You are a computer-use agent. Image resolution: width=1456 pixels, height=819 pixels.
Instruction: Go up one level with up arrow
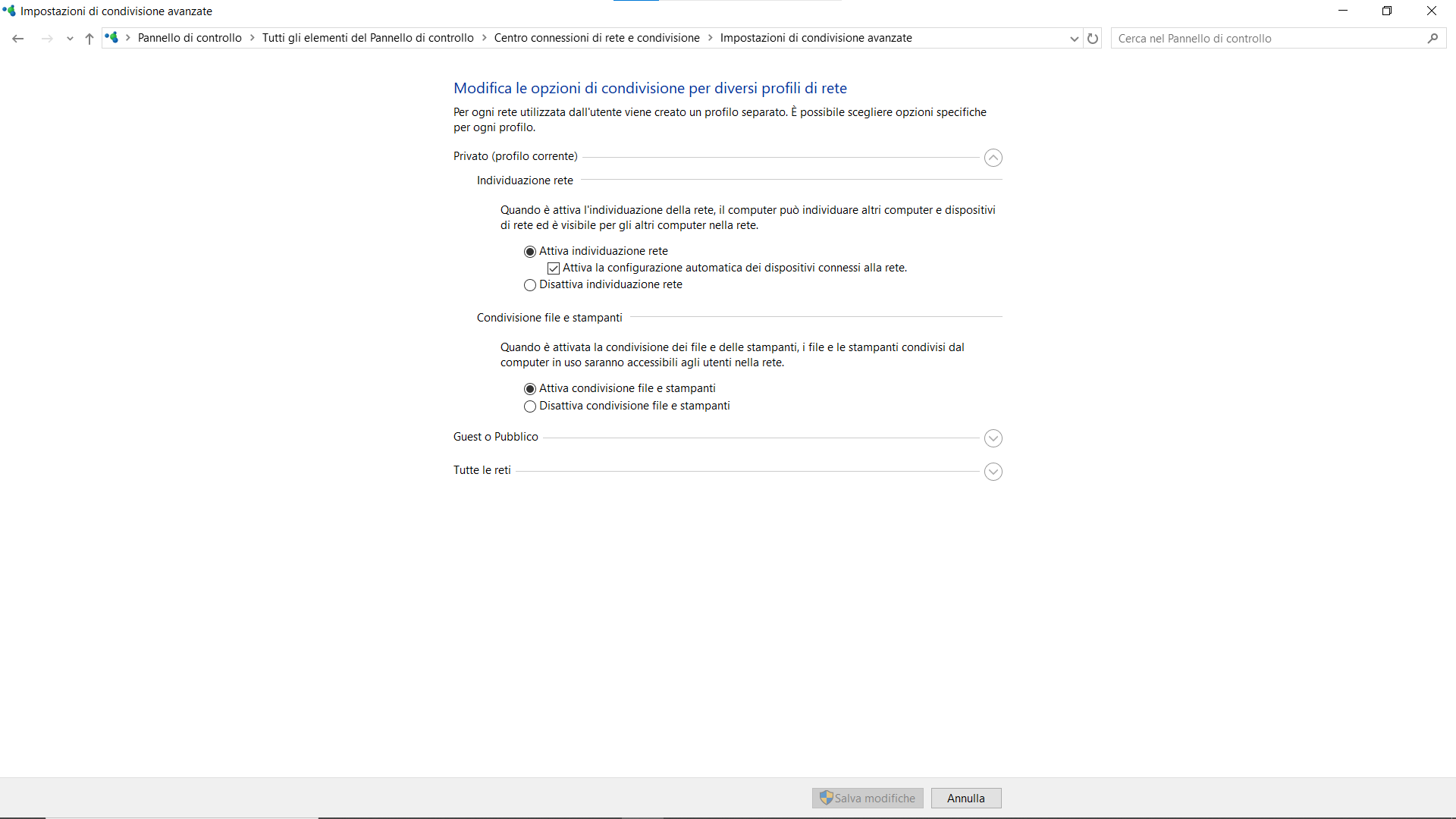tap(89, 39)
